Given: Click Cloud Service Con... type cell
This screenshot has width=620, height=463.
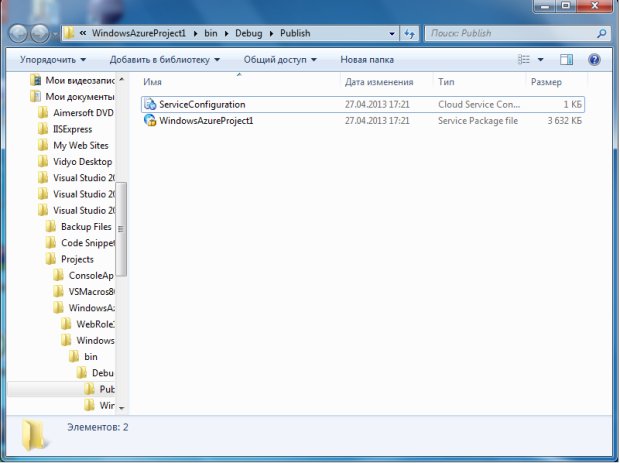Looking at the screenshot, I should click(x=479, y=104).
